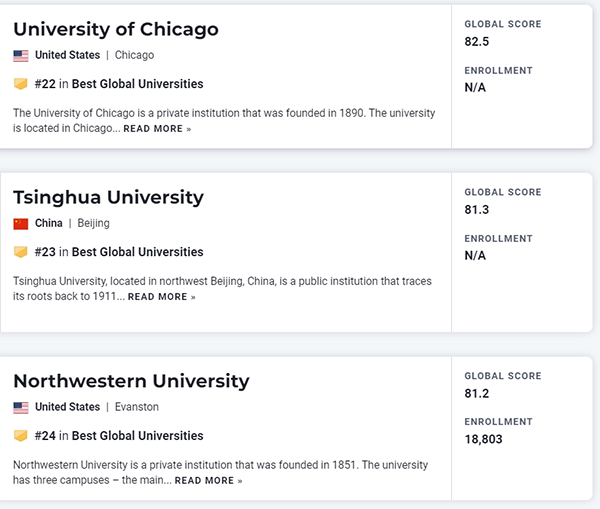Click the Evanston location text
600x509 pixels.
point(137,407)
